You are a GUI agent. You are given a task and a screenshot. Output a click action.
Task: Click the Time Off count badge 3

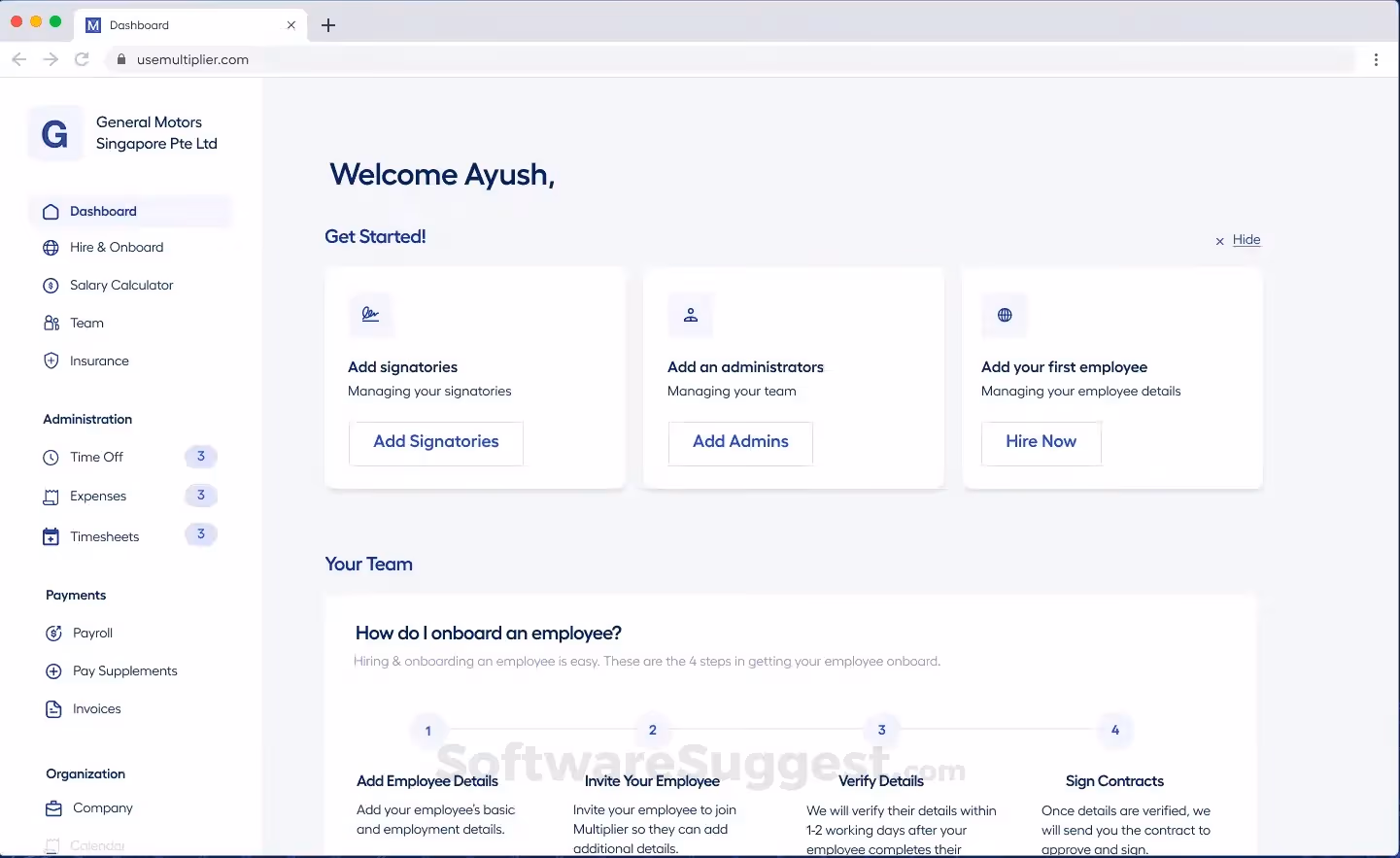201,457
